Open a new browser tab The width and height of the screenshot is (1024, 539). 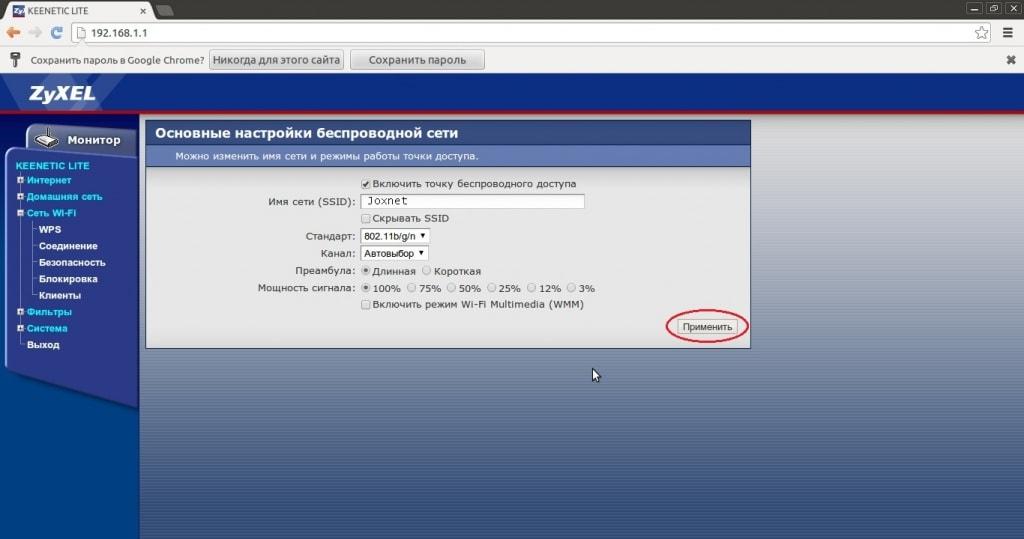[x=165, y=10]
